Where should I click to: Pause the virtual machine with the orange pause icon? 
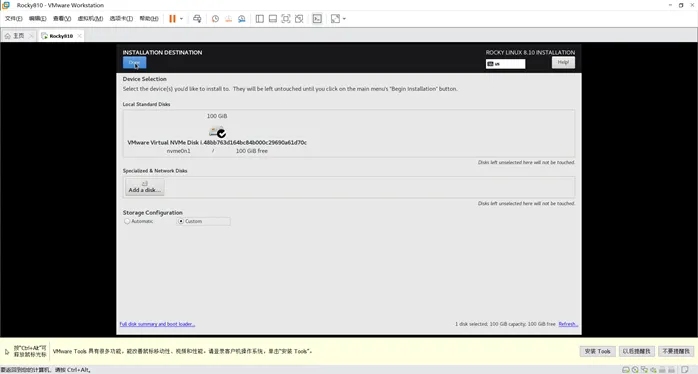172,19
